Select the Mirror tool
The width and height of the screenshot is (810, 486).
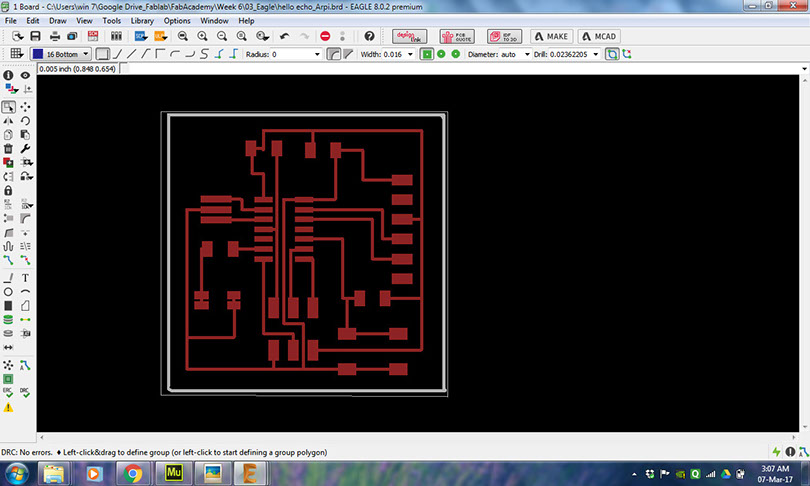coord(8,120)
